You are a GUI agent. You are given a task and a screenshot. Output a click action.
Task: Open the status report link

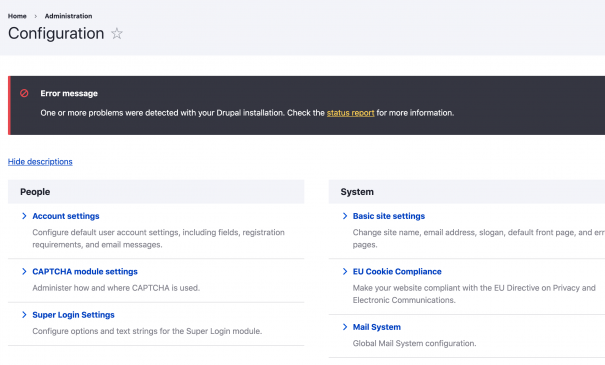pyautogui.click(x=350, y=113)
